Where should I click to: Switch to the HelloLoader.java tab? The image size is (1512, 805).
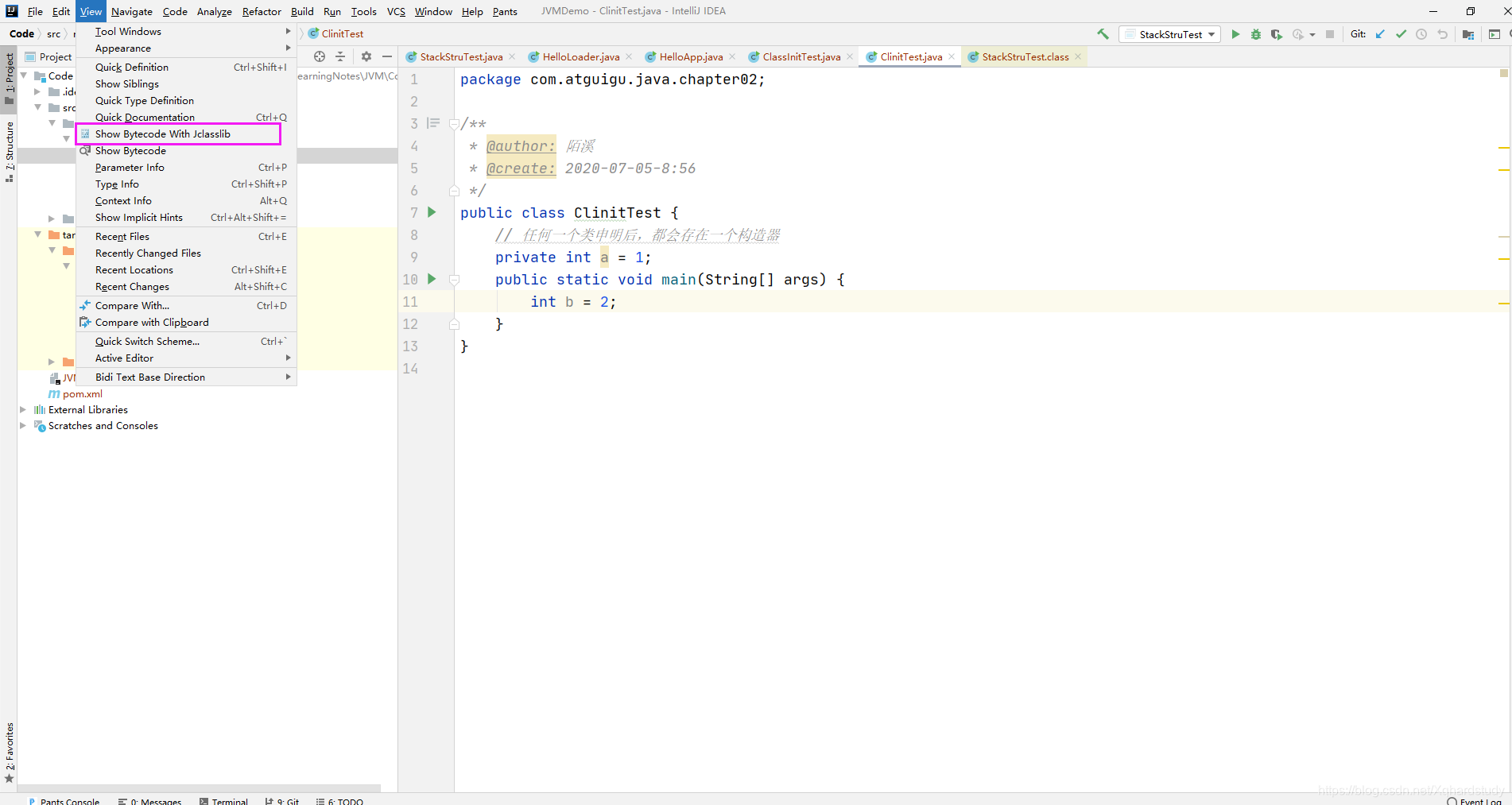pos(581,56)
